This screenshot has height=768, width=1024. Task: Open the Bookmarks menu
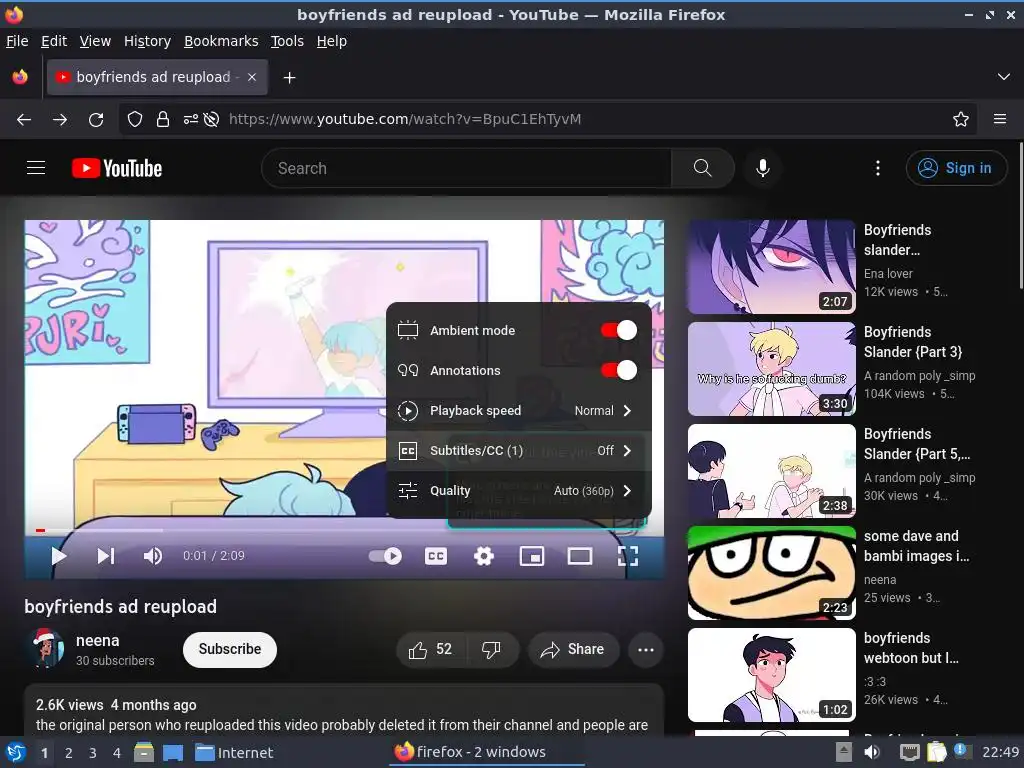(x=221, y=41)
